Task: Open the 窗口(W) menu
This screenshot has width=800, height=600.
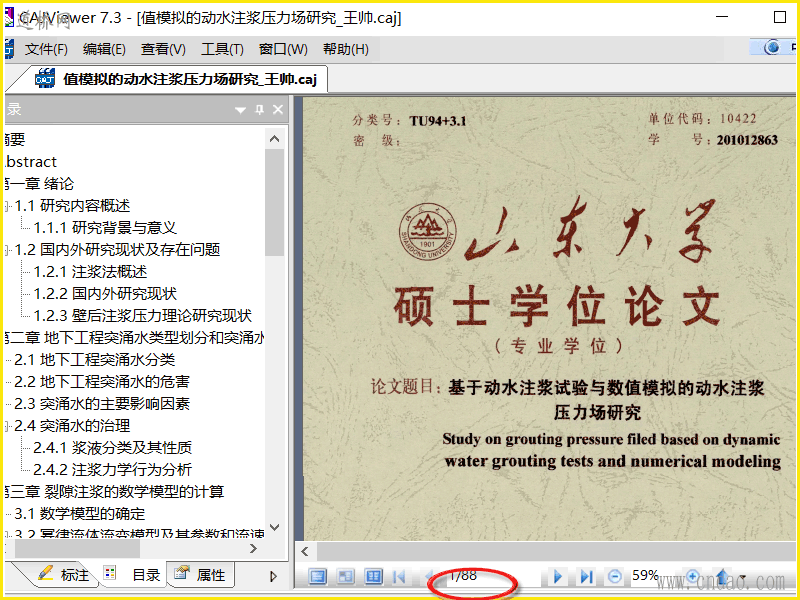Action: click(283, 49)
